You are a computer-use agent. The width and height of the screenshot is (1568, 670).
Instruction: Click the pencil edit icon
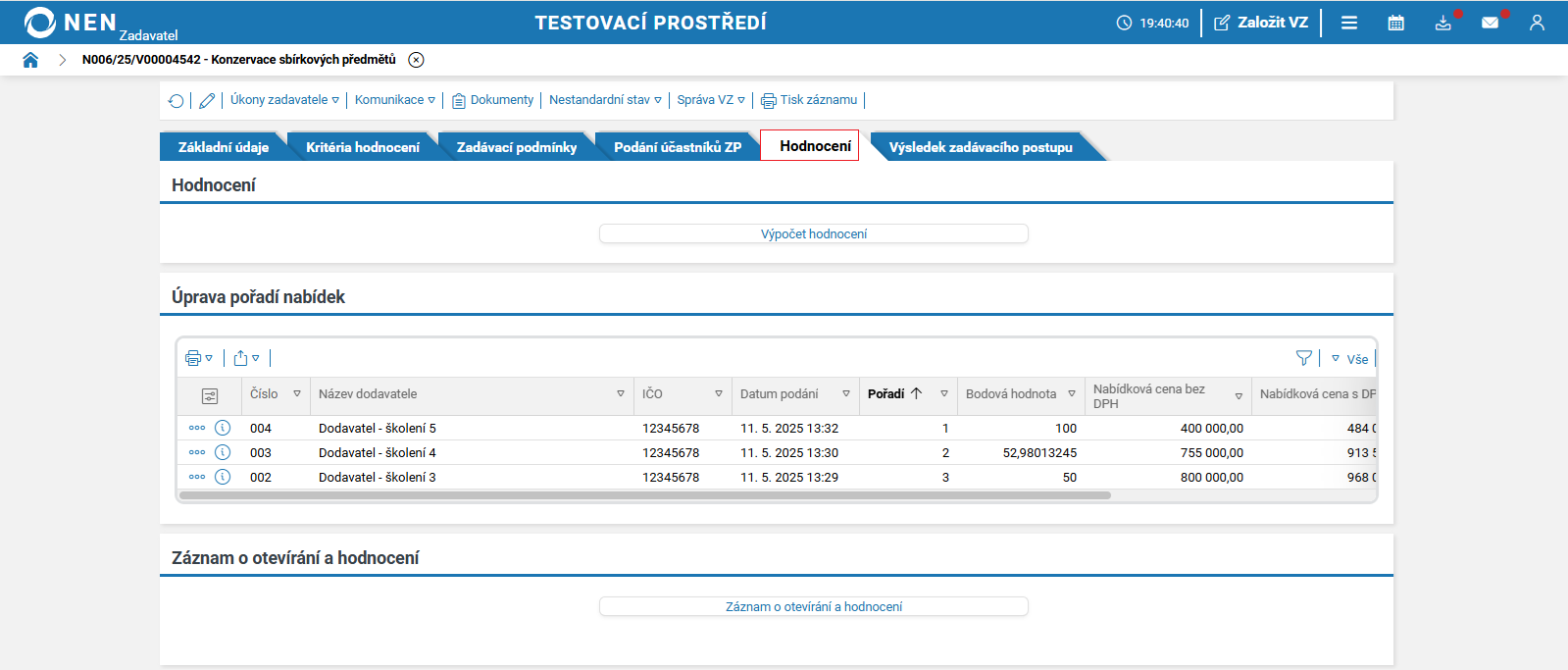207,100
